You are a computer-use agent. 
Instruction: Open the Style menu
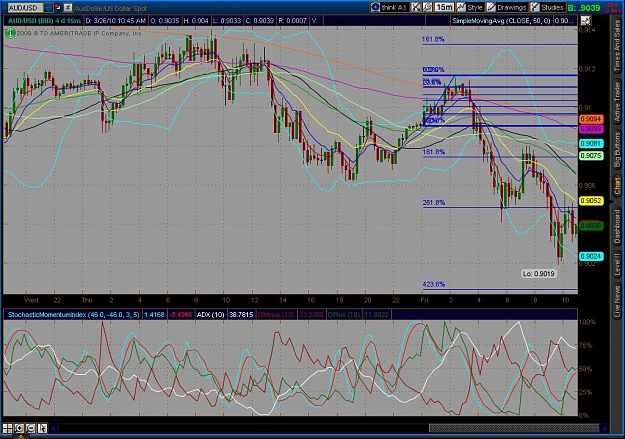[474, 7]
